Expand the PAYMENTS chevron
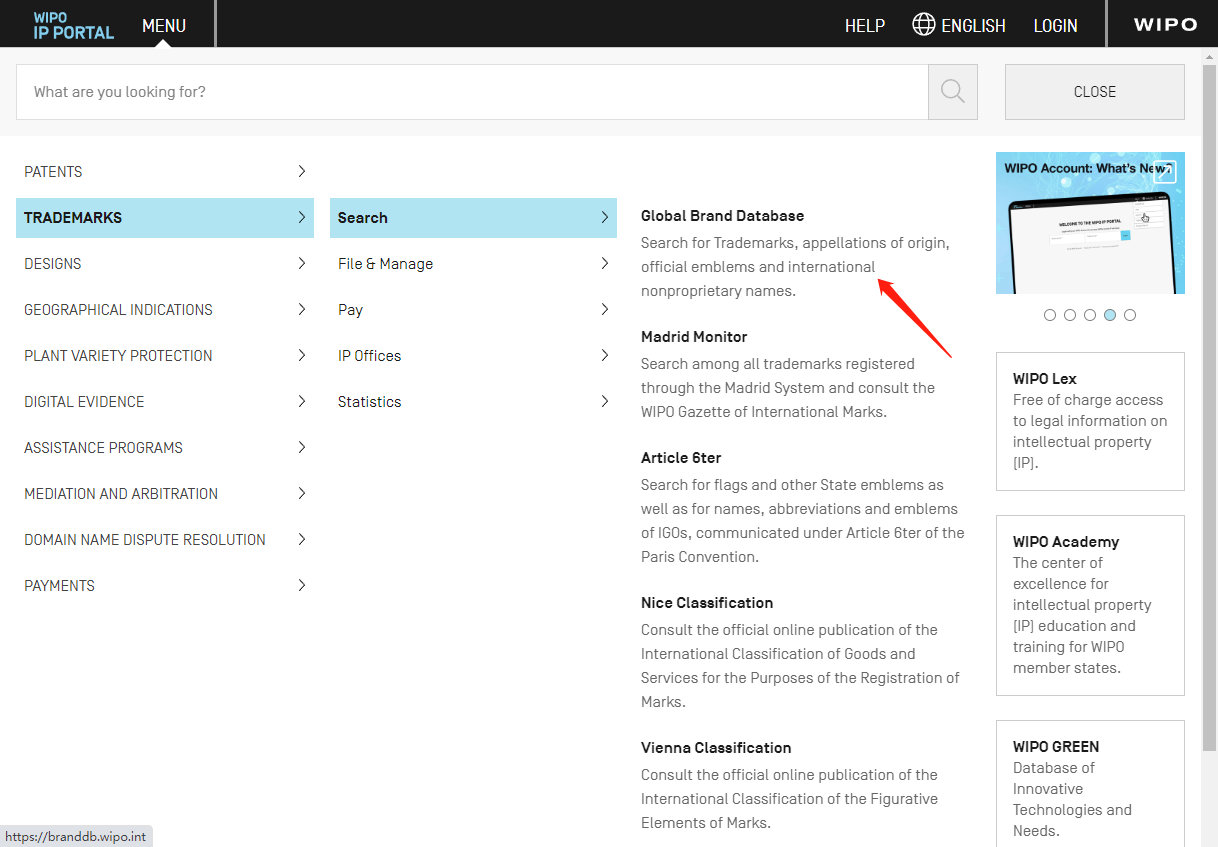Viewport: 1218px width, 847px height. (x=302, y=585)
